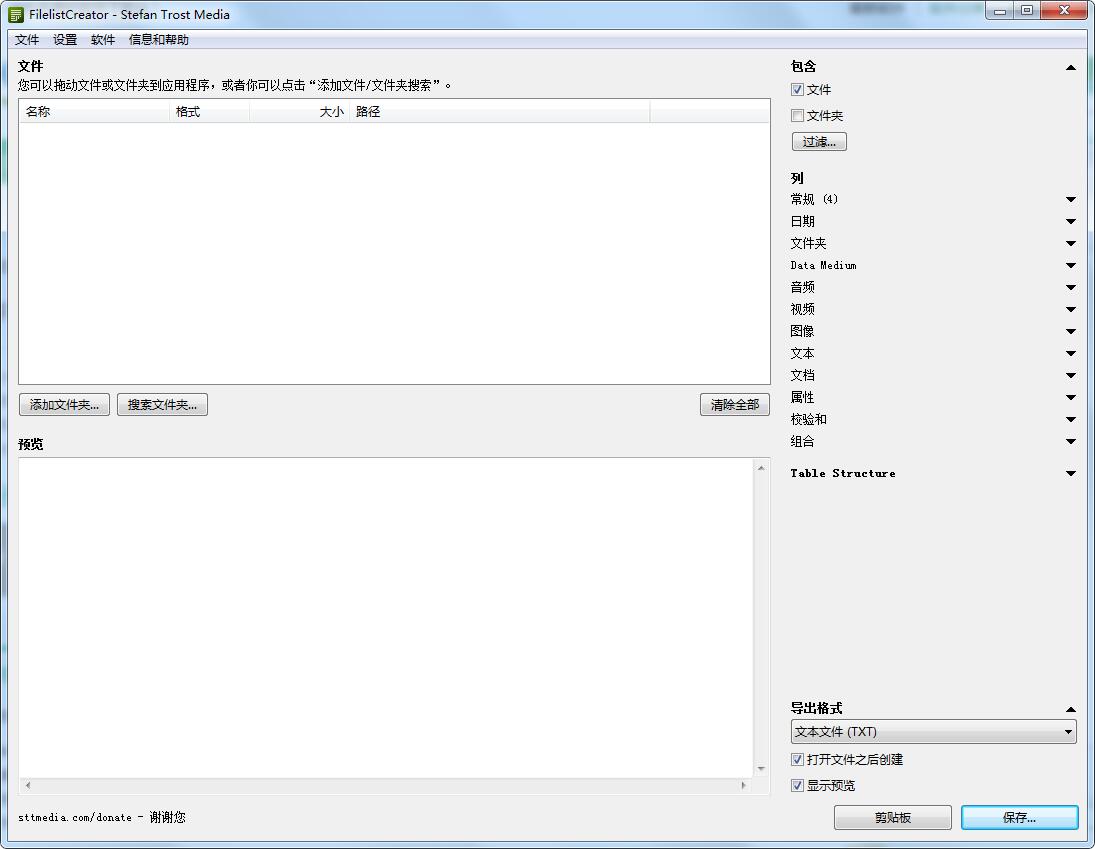勾选包含区域的「文件夹」复选框

pos(797,115)
